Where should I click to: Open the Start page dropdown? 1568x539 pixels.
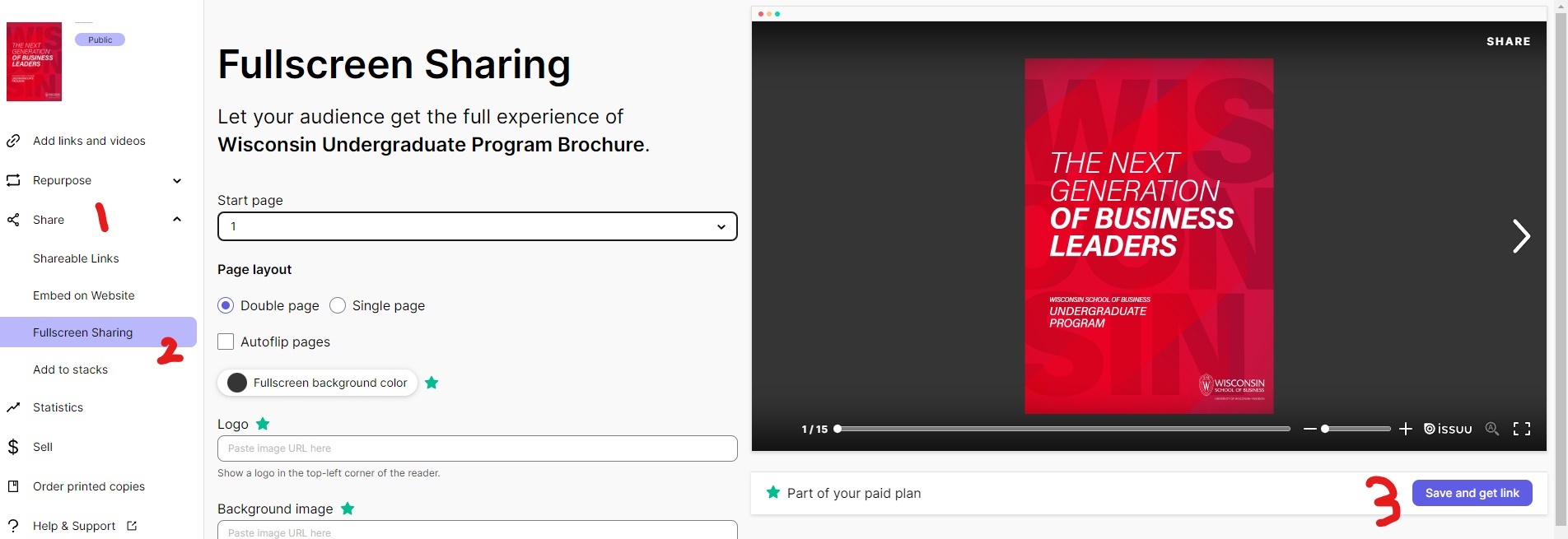click(477, 226)
